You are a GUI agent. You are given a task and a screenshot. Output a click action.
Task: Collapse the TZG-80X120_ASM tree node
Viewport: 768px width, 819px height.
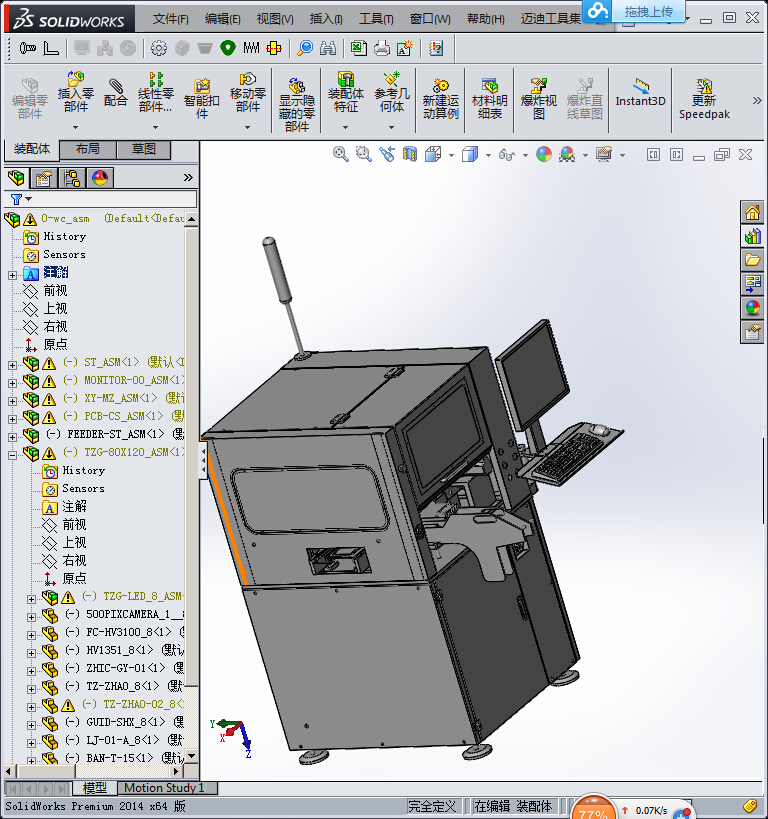pyautogui.click(x=12, y=453)
